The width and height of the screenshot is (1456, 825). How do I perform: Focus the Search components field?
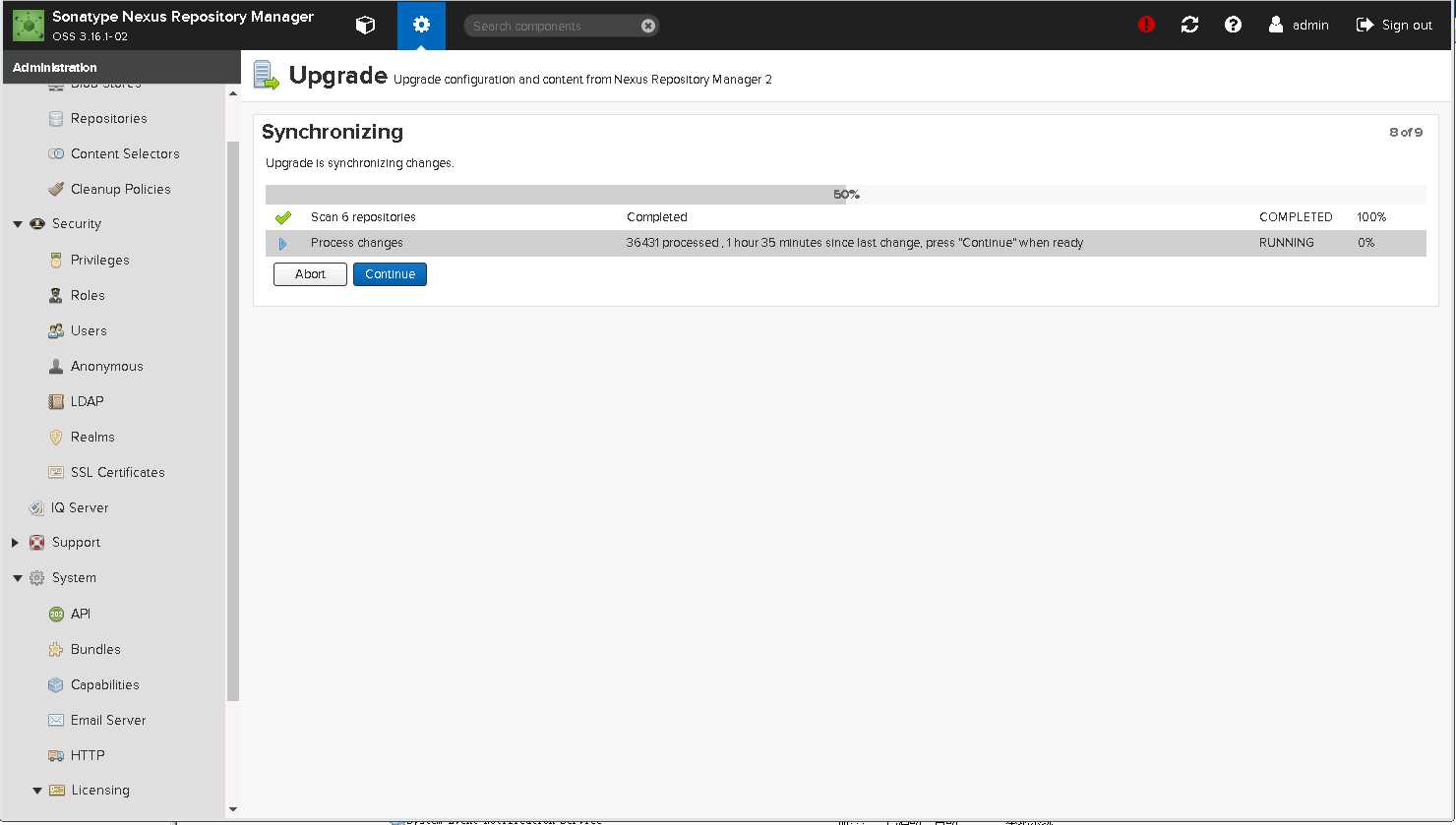[x=553, y=26]
